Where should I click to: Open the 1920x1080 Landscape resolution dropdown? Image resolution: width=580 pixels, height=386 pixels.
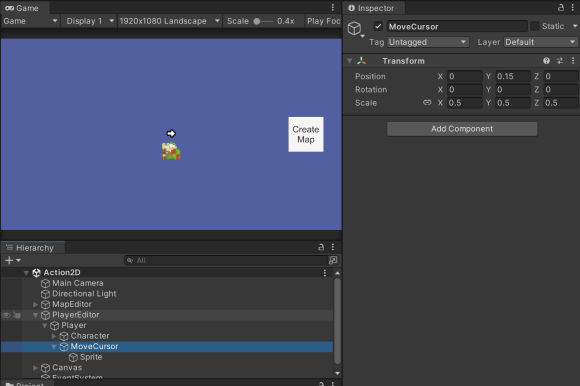(x=170, y=21)
